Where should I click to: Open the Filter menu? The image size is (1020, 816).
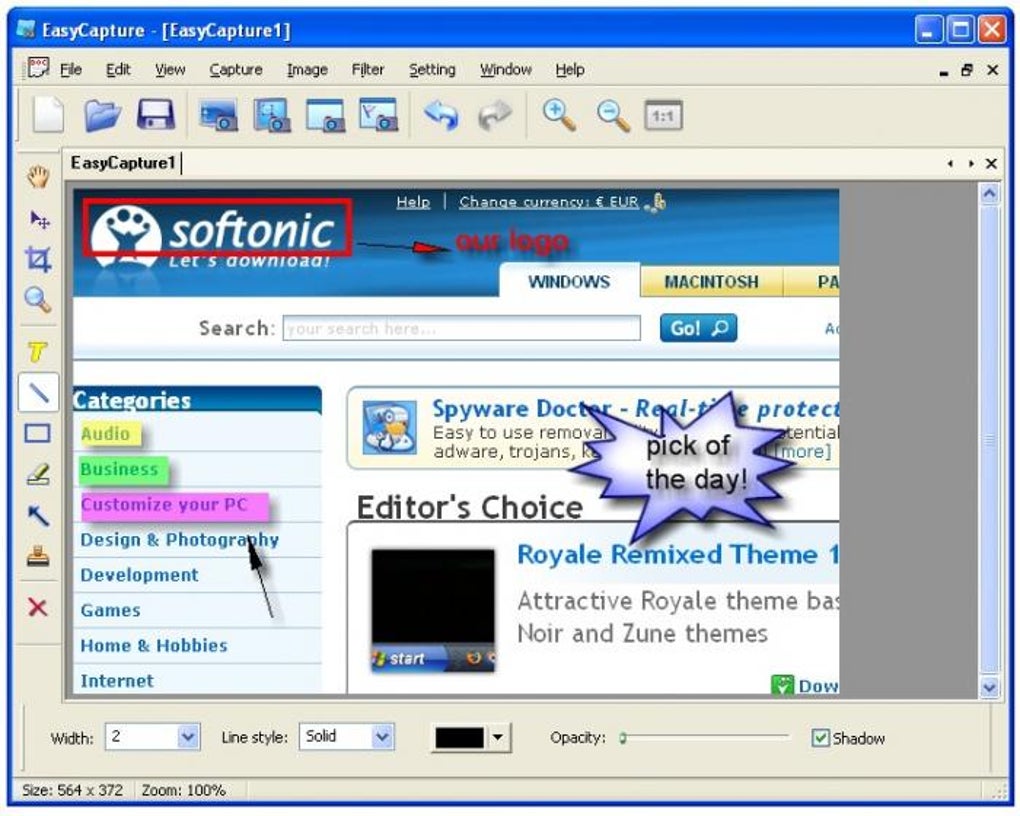point(368,69)
